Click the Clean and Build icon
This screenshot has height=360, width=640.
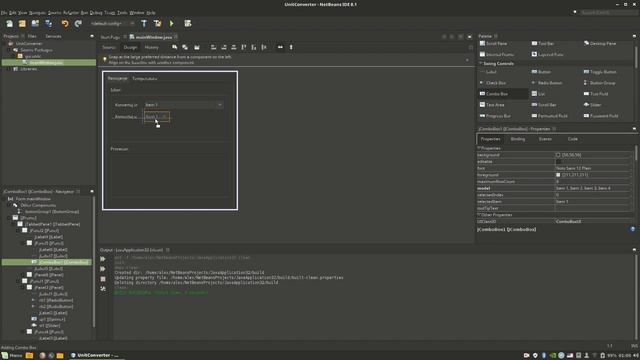tap(158, 24)
